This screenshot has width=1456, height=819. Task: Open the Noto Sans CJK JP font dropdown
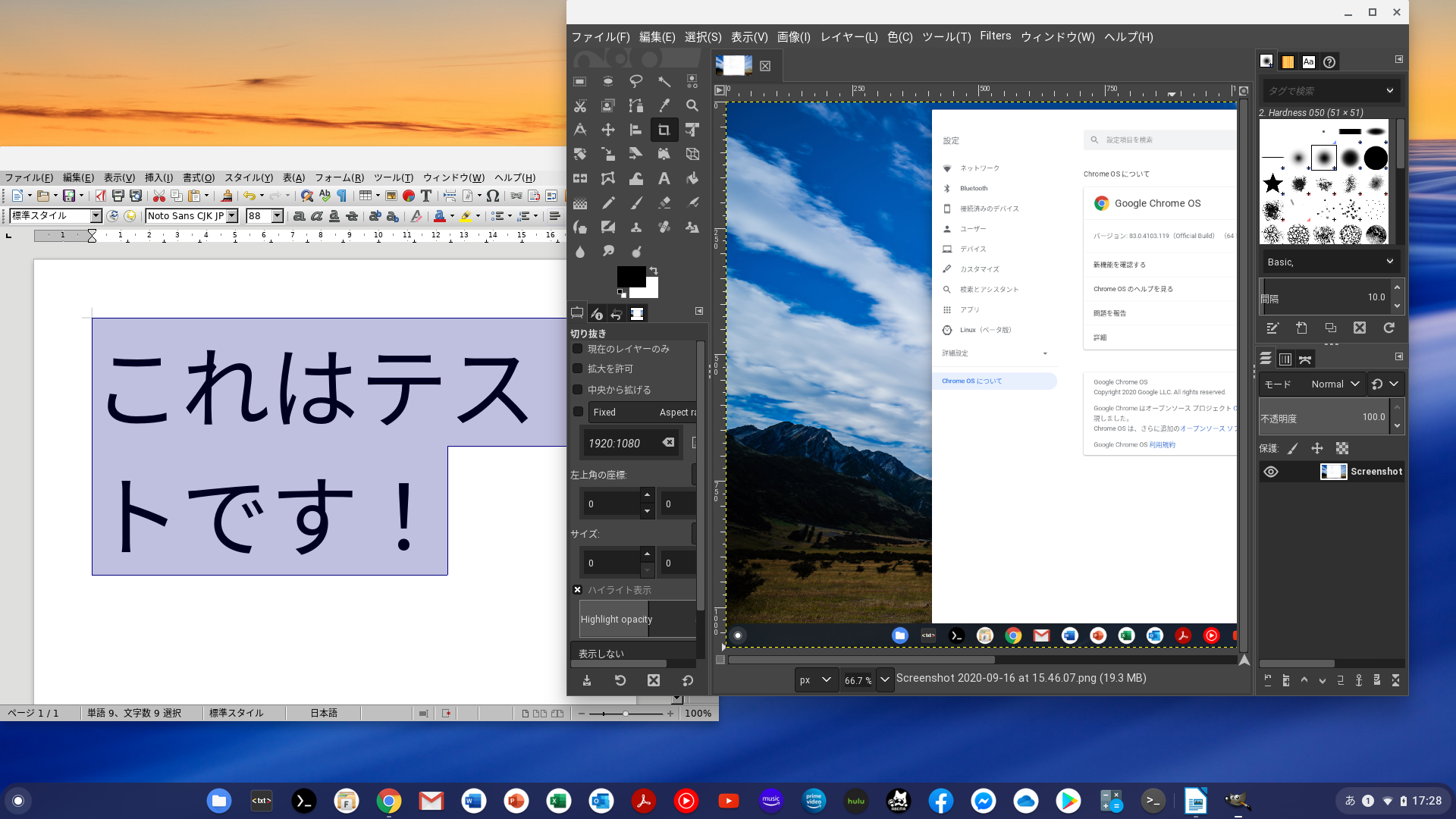click(233, 216)
